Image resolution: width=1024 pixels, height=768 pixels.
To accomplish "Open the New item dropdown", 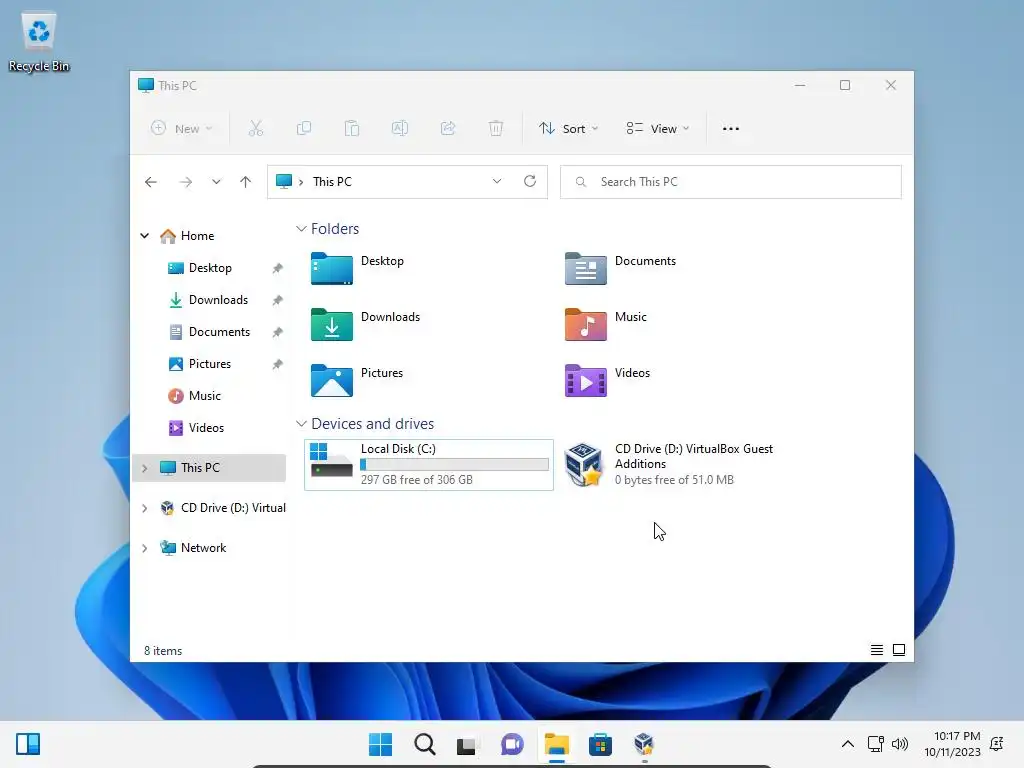I will click(182, 129).
